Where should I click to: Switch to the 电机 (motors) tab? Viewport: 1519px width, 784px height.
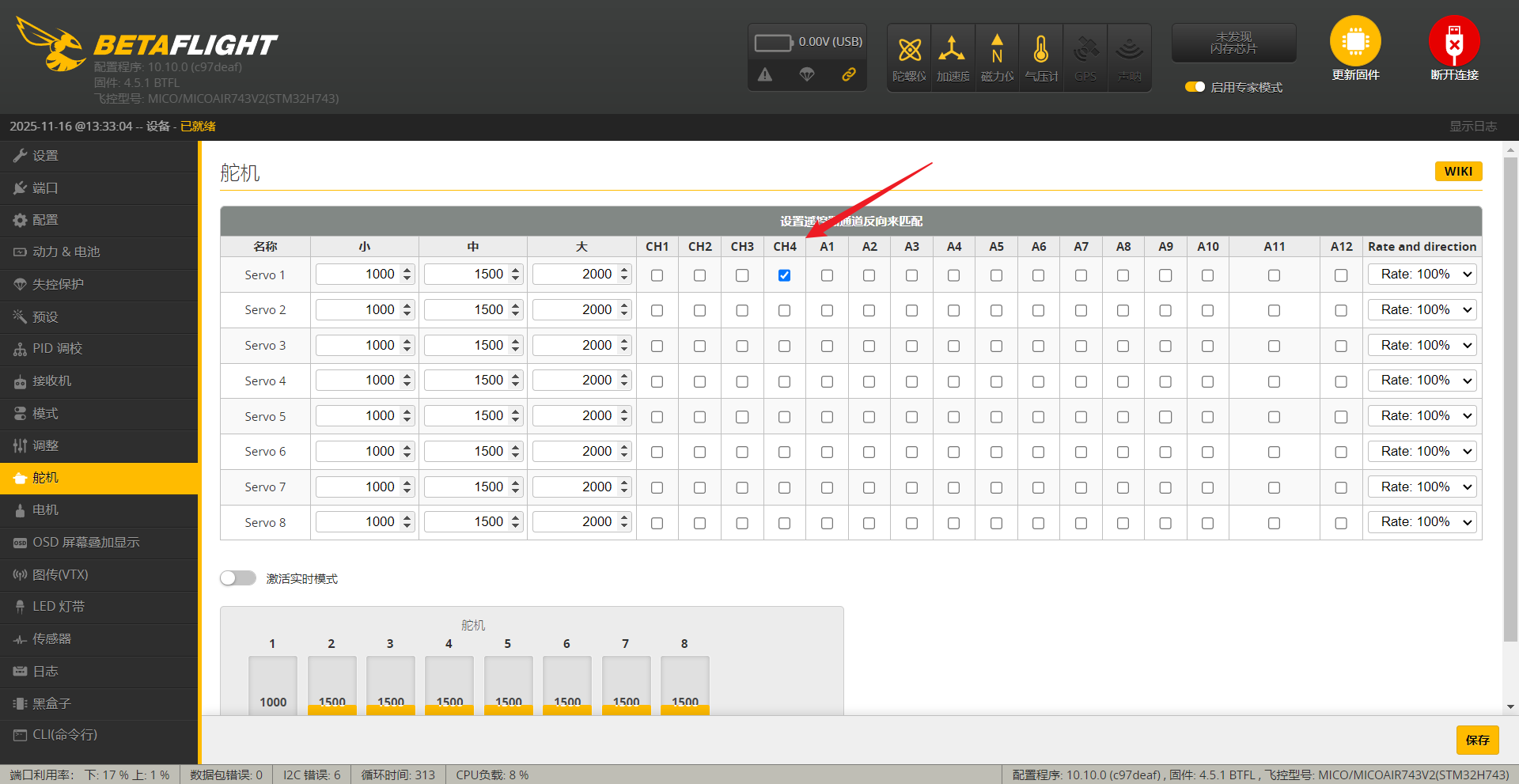(x=45, y=510)
